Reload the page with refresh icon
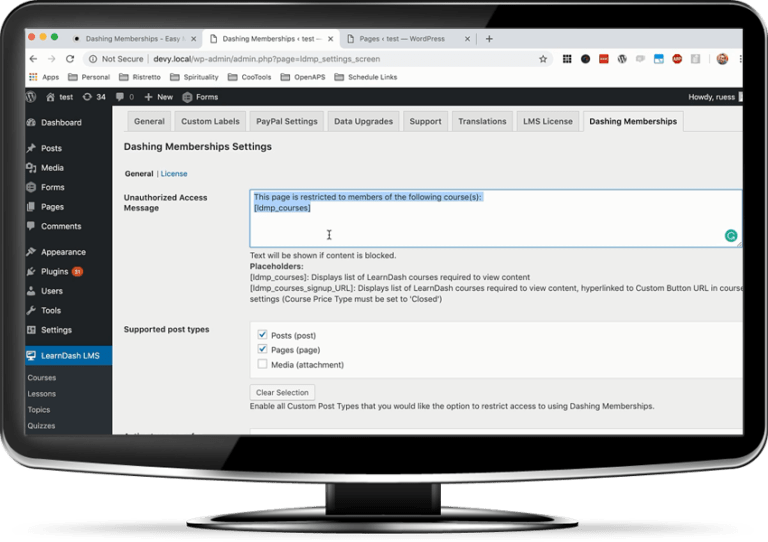This screenshot has height=542, width=768. click(x=70, y=59)
